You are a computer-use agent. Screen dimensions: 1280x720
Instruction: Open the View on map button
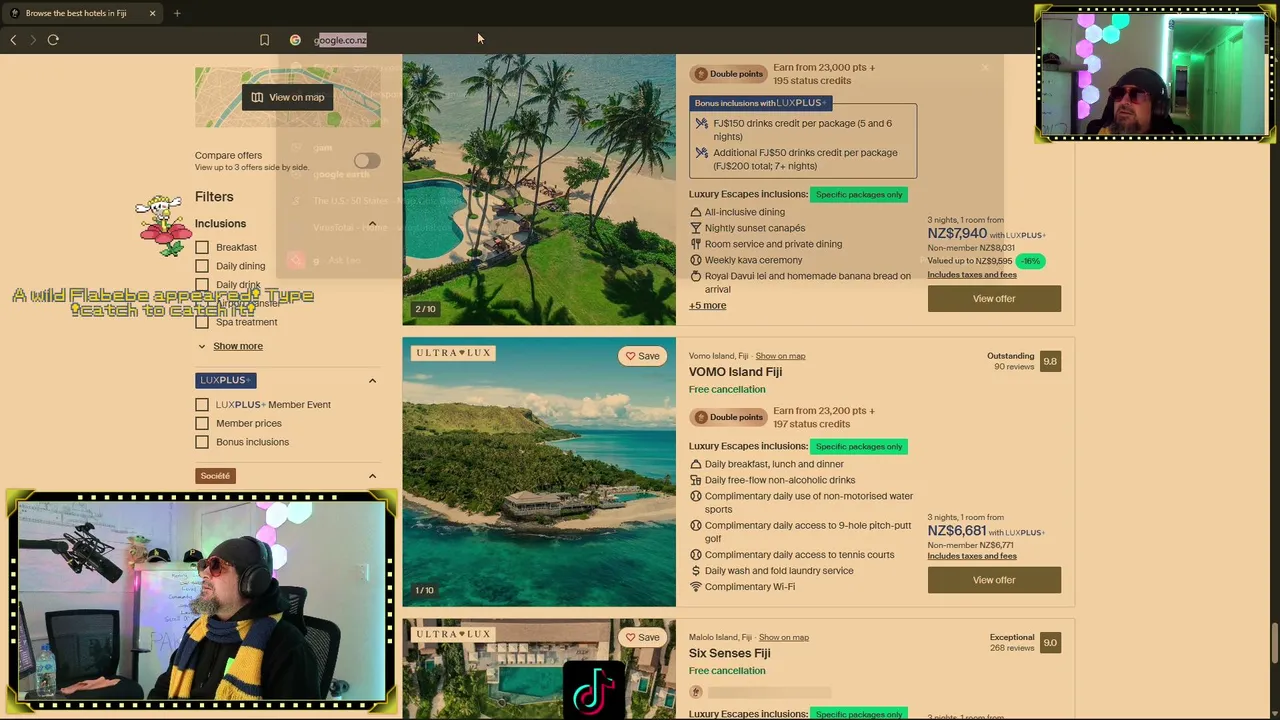point(288,97)
